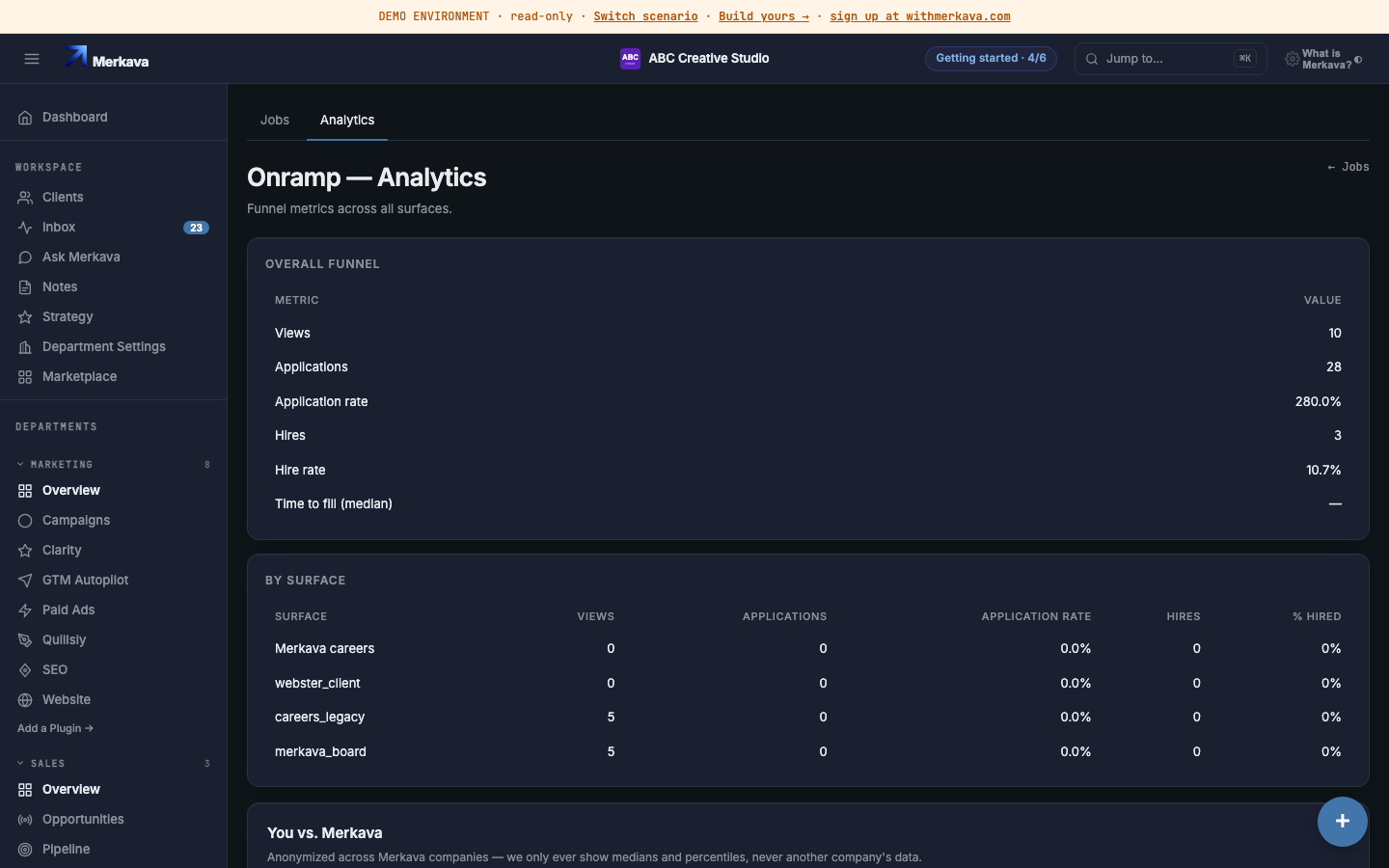Click the GTM Autopilot send icon

point(25,581)
